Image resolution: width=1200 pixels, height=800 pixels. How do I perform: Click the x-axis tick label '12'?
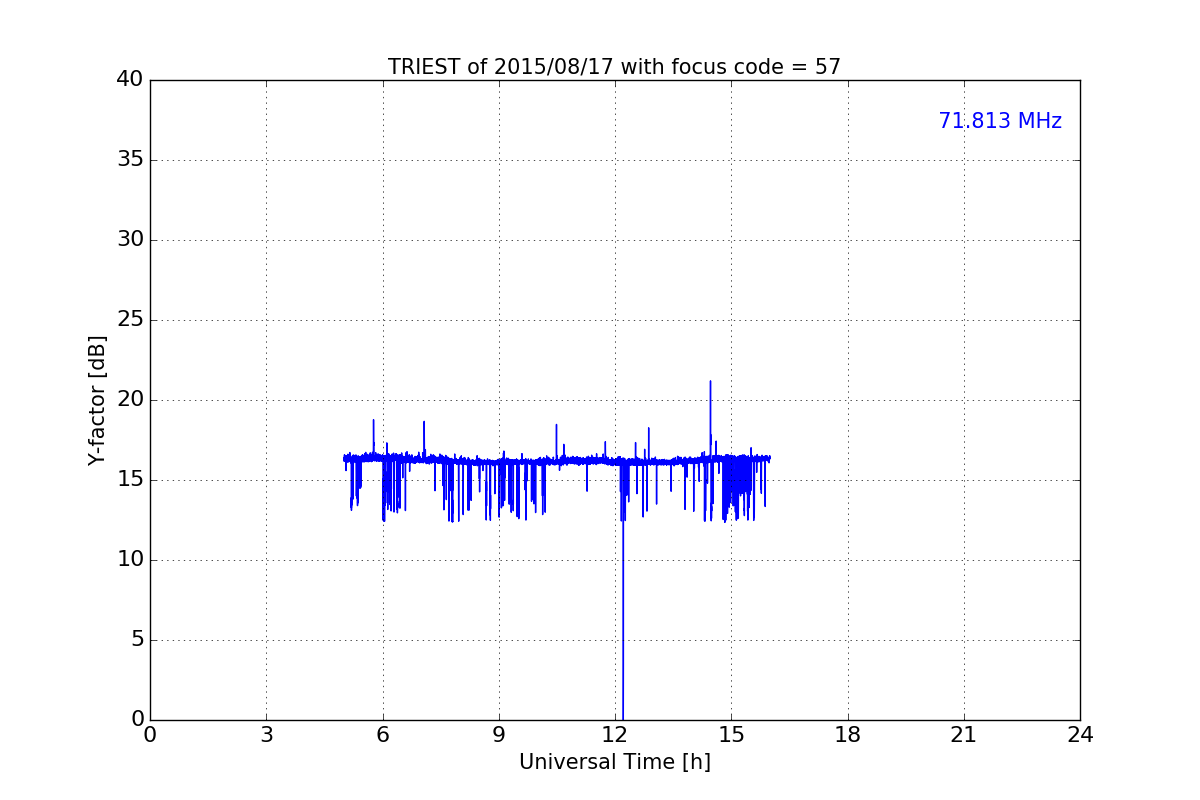[x=615, y=735]
